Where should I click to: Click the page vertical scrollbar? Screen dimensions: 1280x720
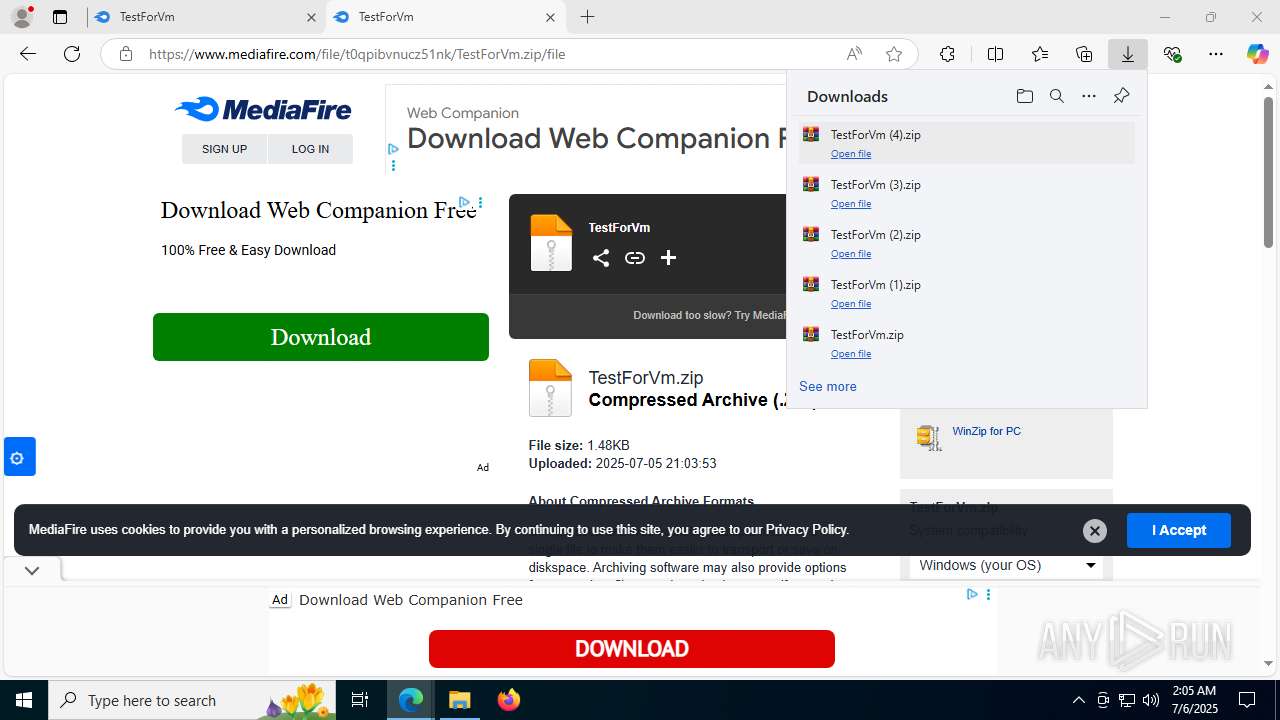tap(1268, 172)
